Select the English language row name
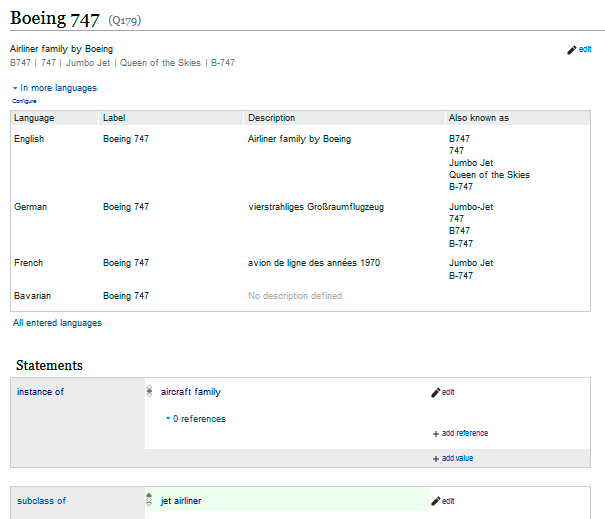 pos(29,139)
